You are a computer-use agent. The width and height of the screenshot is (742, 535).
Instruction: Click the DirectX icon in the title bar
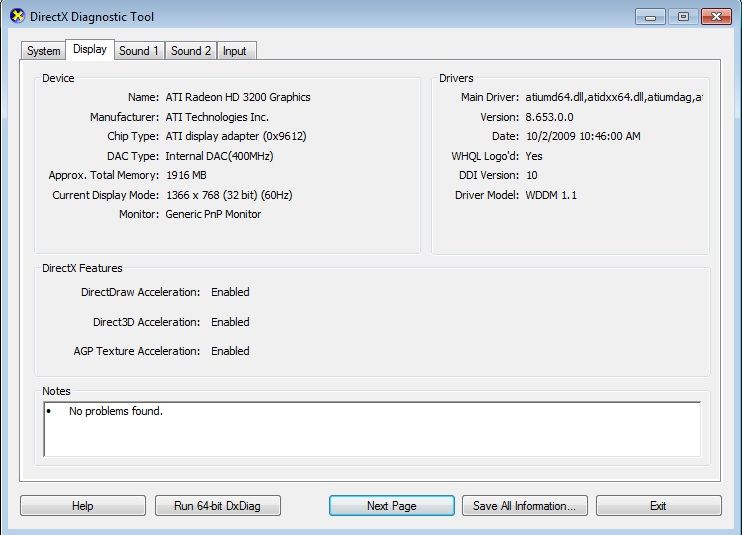[17, 16]
